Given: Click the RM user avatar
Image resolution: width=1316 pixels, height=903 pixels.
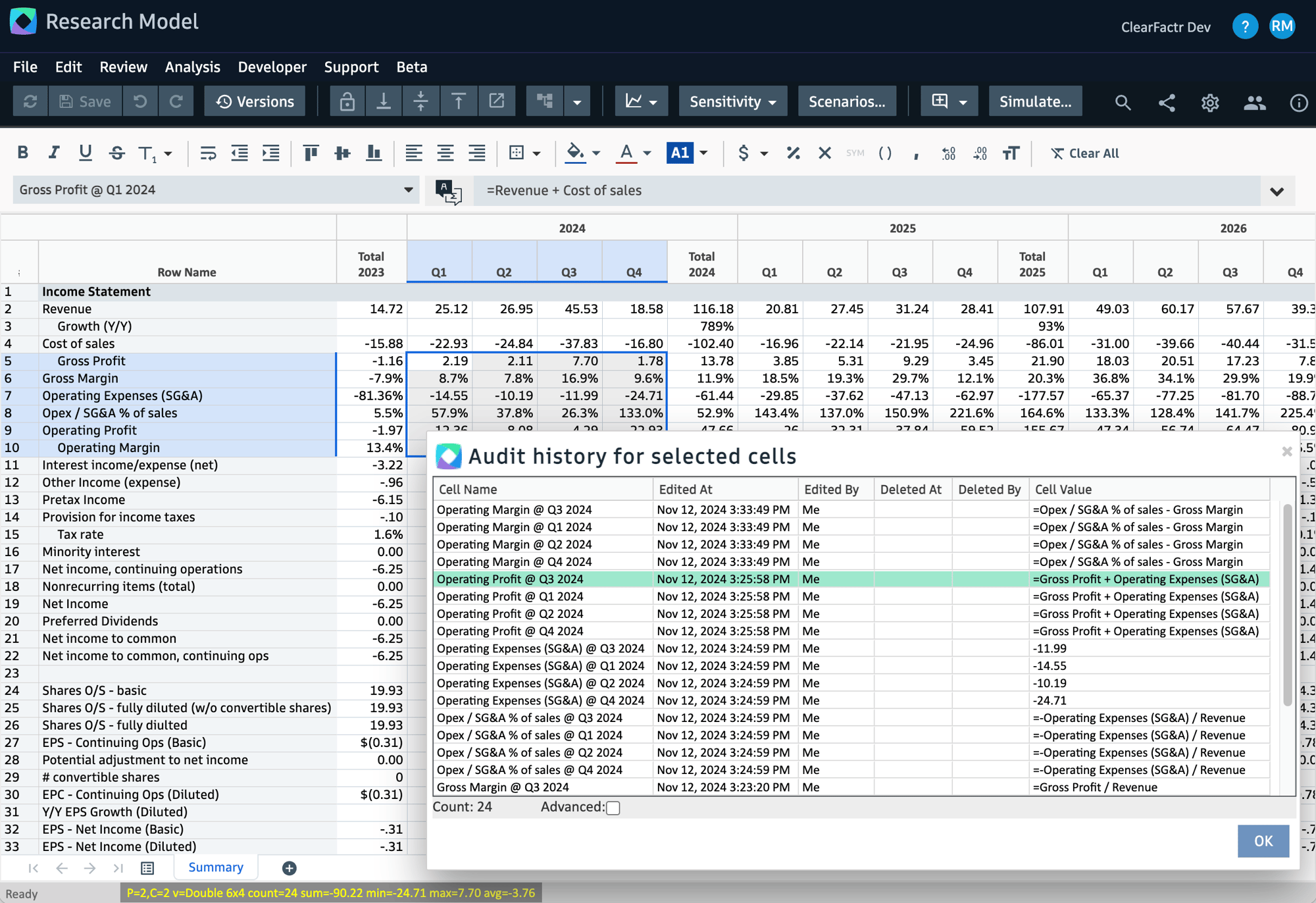Looking at the screenshot, I should tap(1282, 26).
